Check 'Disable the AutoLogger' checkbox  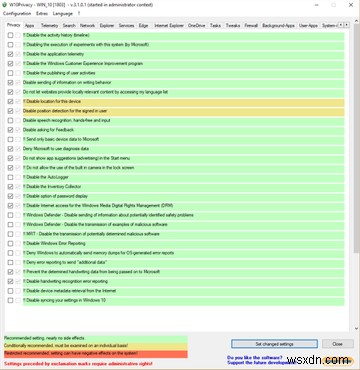point(11,177)
